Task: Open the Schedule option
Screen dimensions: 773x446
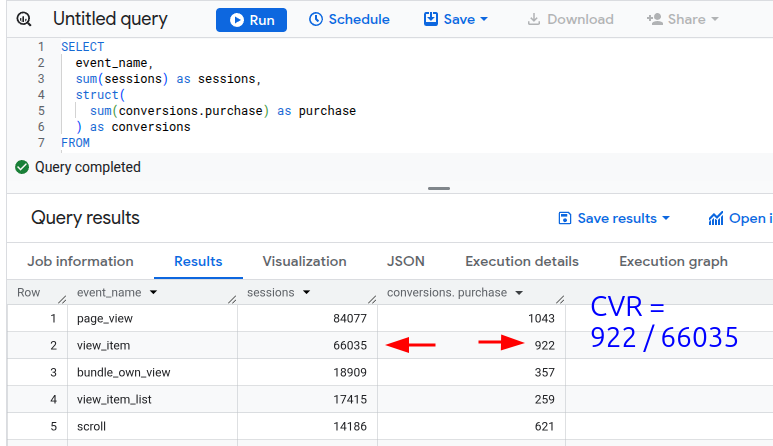Action: click(x=349, y=20)
